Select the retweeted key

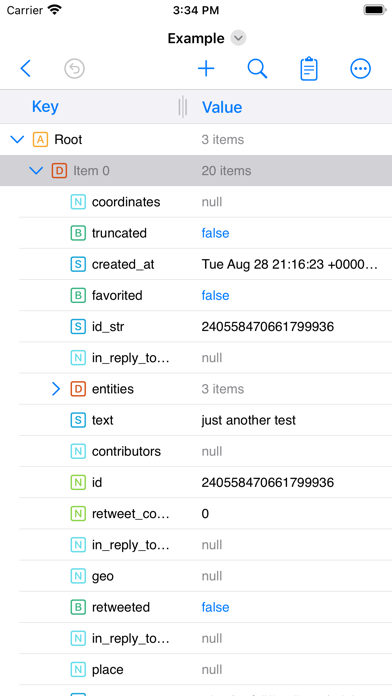121,607
